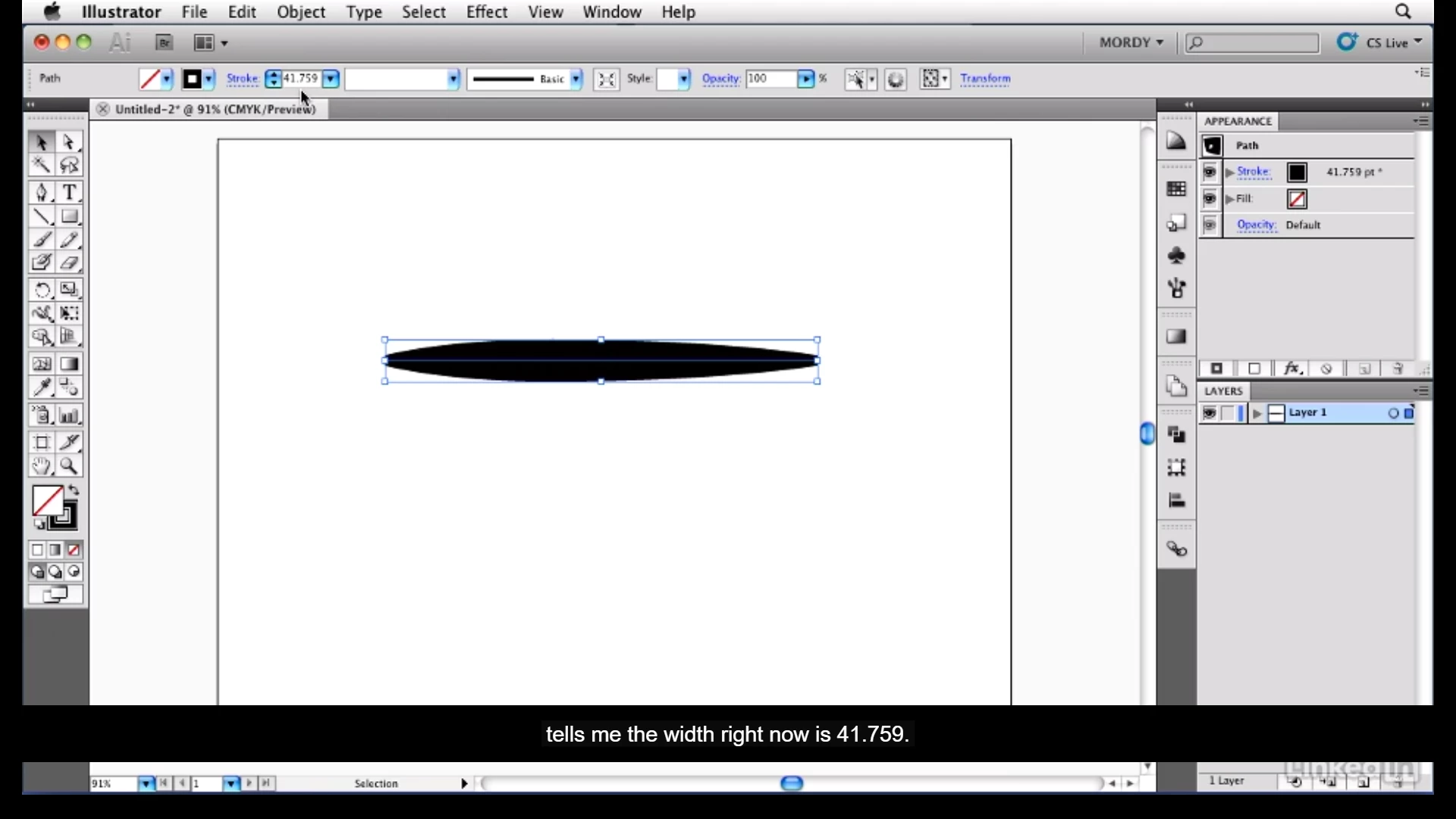This screenshot has width=1456, height=819.
Task: Toggle Fill attribute visibility eye
Action: [1210, 199]
